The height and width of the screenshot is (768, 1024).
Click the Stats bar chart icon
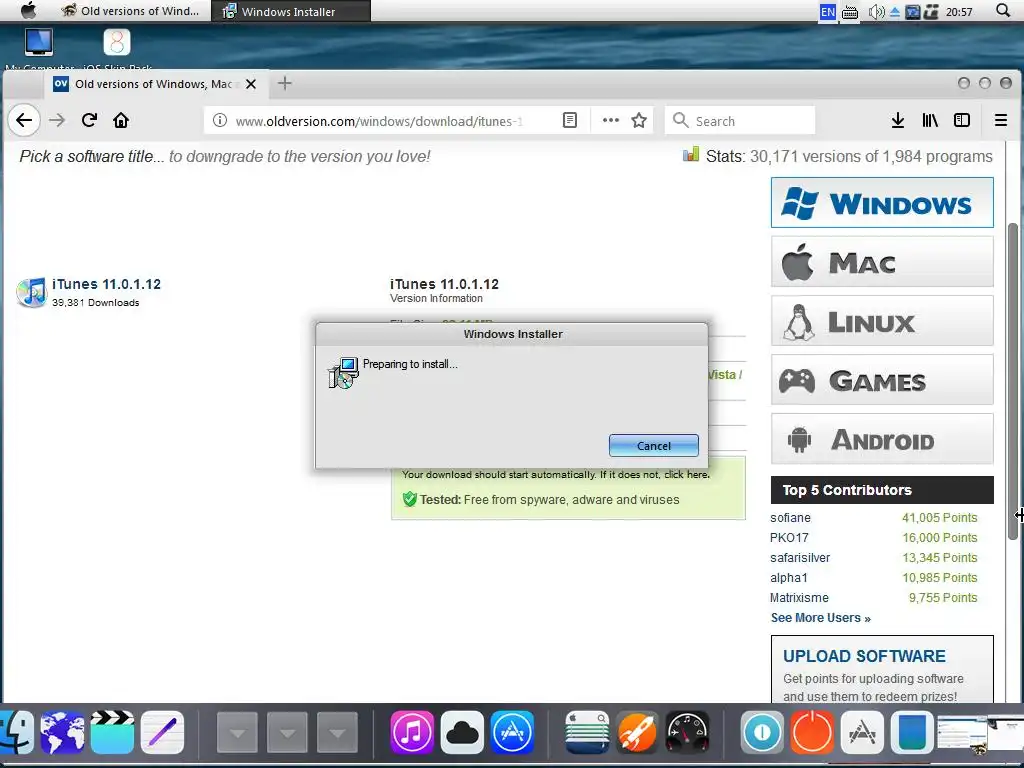[x=691, y=154]
